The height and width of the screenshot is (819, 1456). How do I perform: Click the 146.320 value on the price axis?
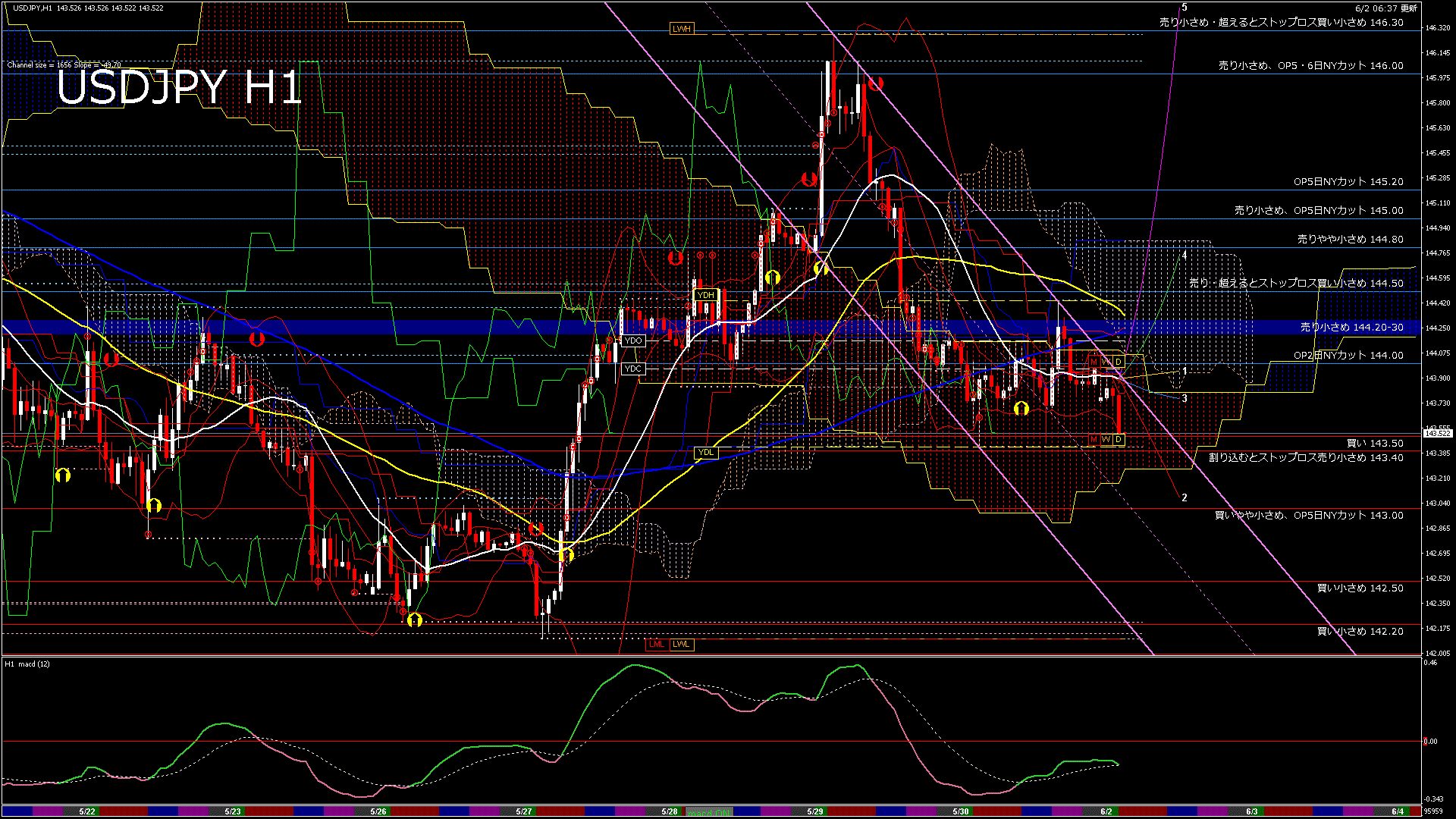click(1438, 28)
